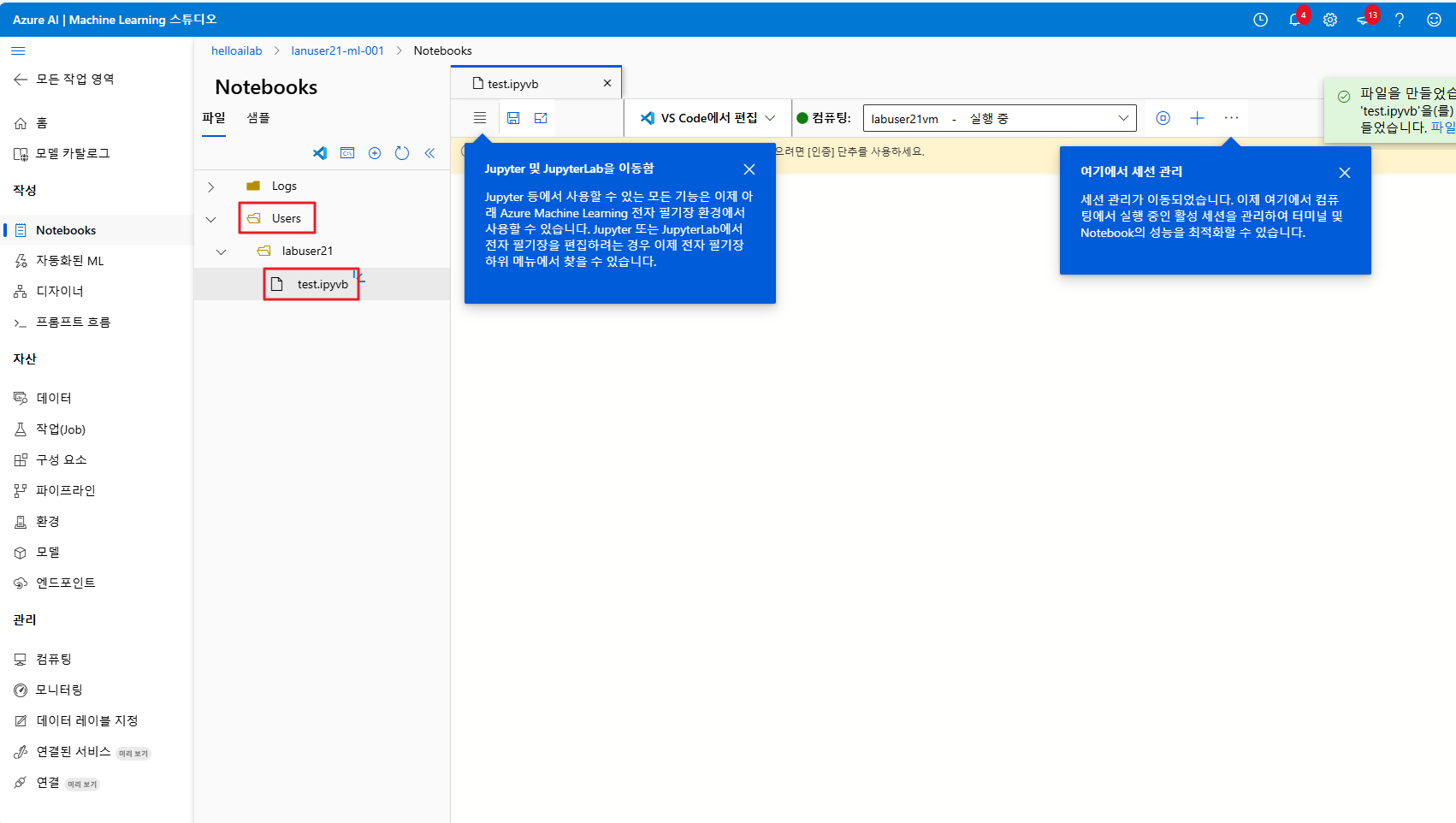Open help question mark icon
Image resolution: width=1456 pixels, height=823 pixels.
tap(1400, 20)
